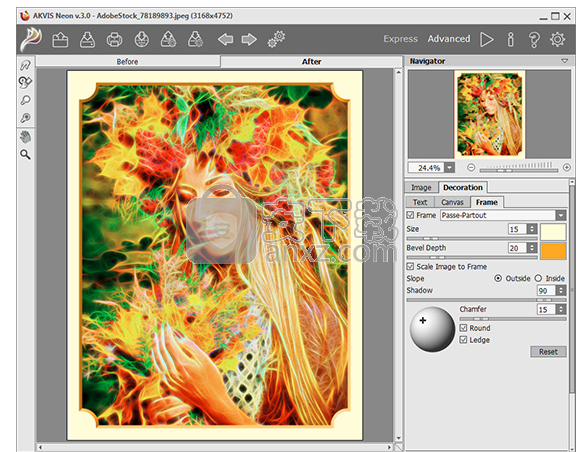Redo with the right arrow icon
The image size is (588, 452).
[x=249, y=39]
